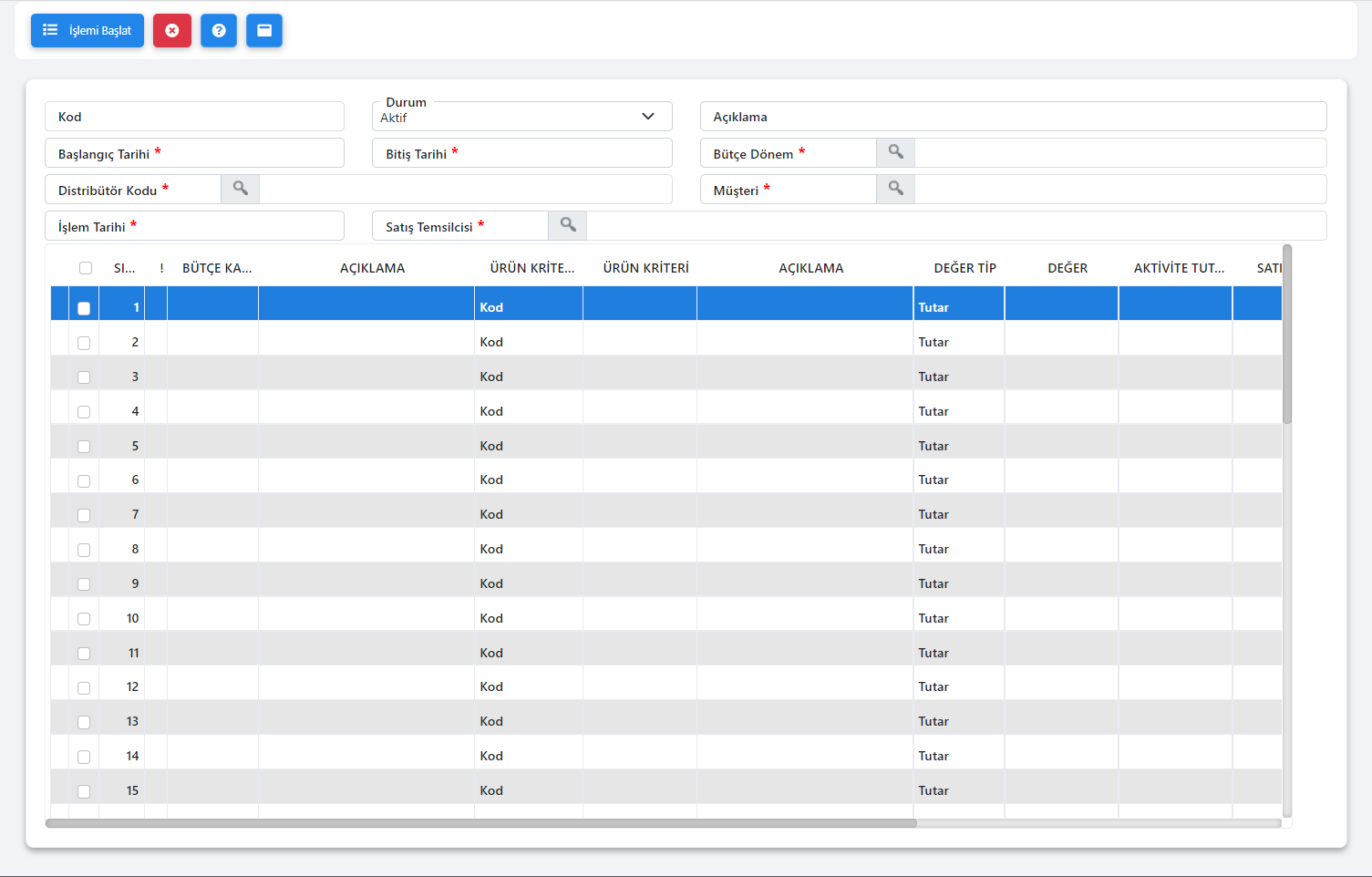Click the blue window panel icon button

pyautogui.click(x=264, y=30)
